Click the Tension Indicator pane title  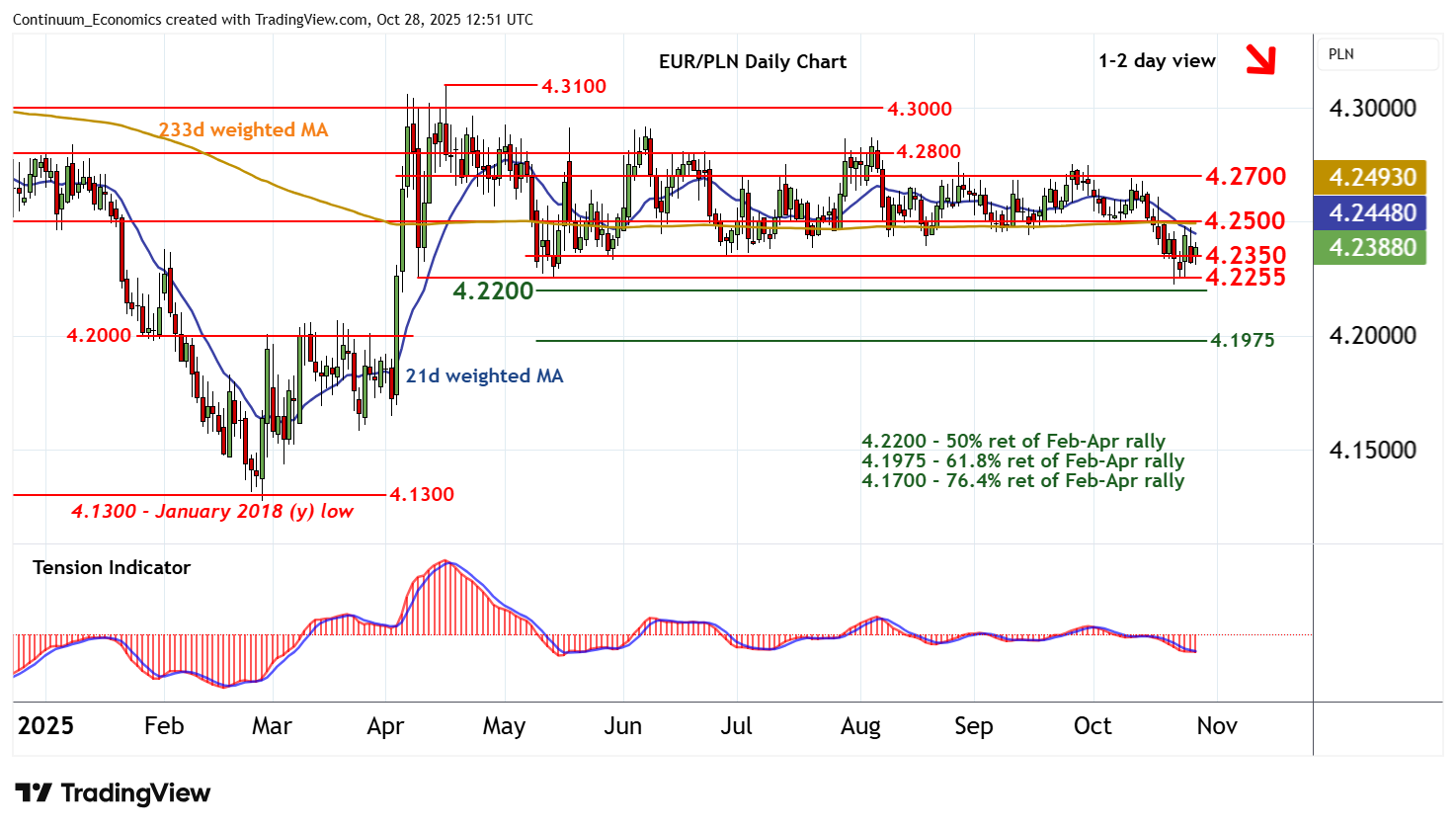pyautogui.click(x=112, y=567)
